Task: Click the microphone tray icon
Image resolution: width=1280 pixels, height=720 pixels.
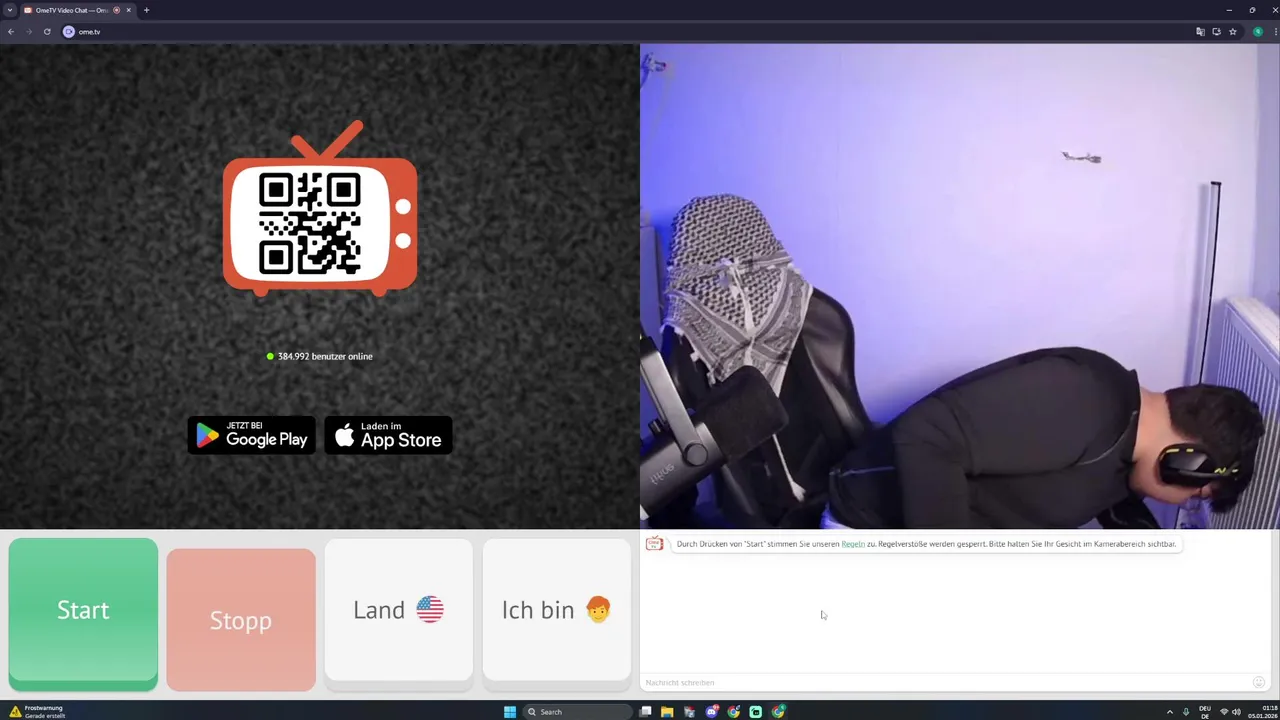Action: [1186, 712]
